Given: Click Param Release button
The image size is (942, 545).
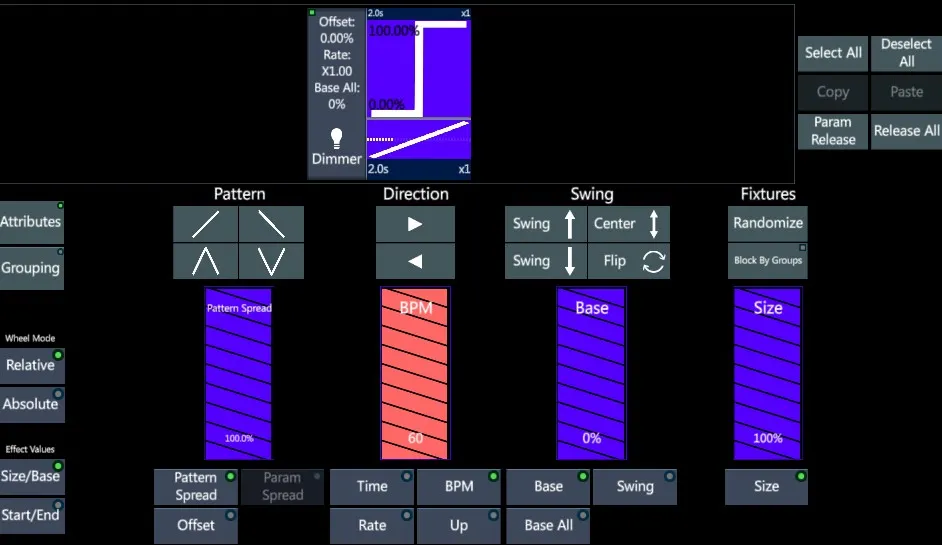Looking at the screenshot, I should (833, 131).
